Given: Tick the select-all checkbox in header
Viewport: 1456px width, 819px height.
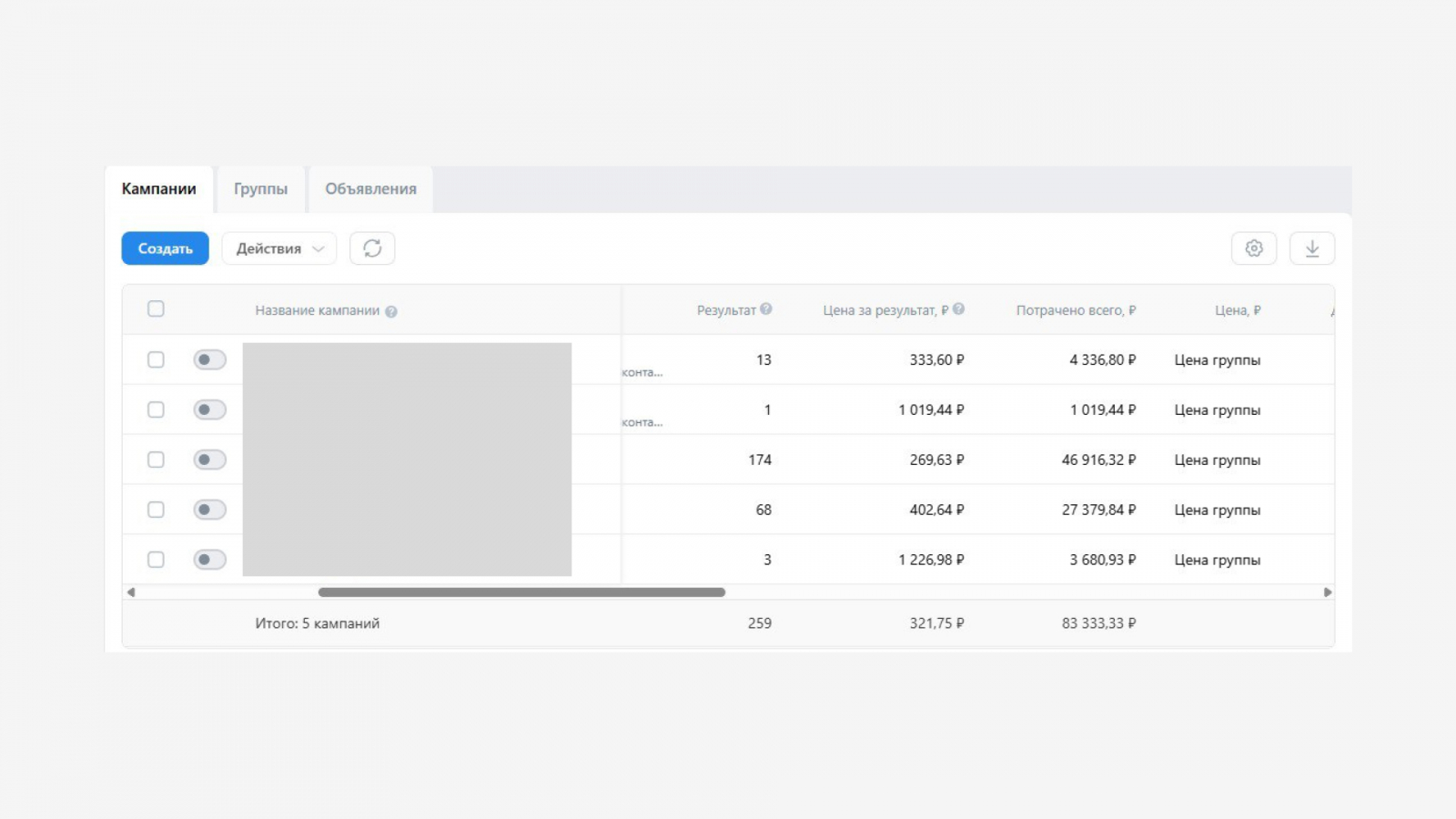Looking at the screenshot, I should coord(156,309).
